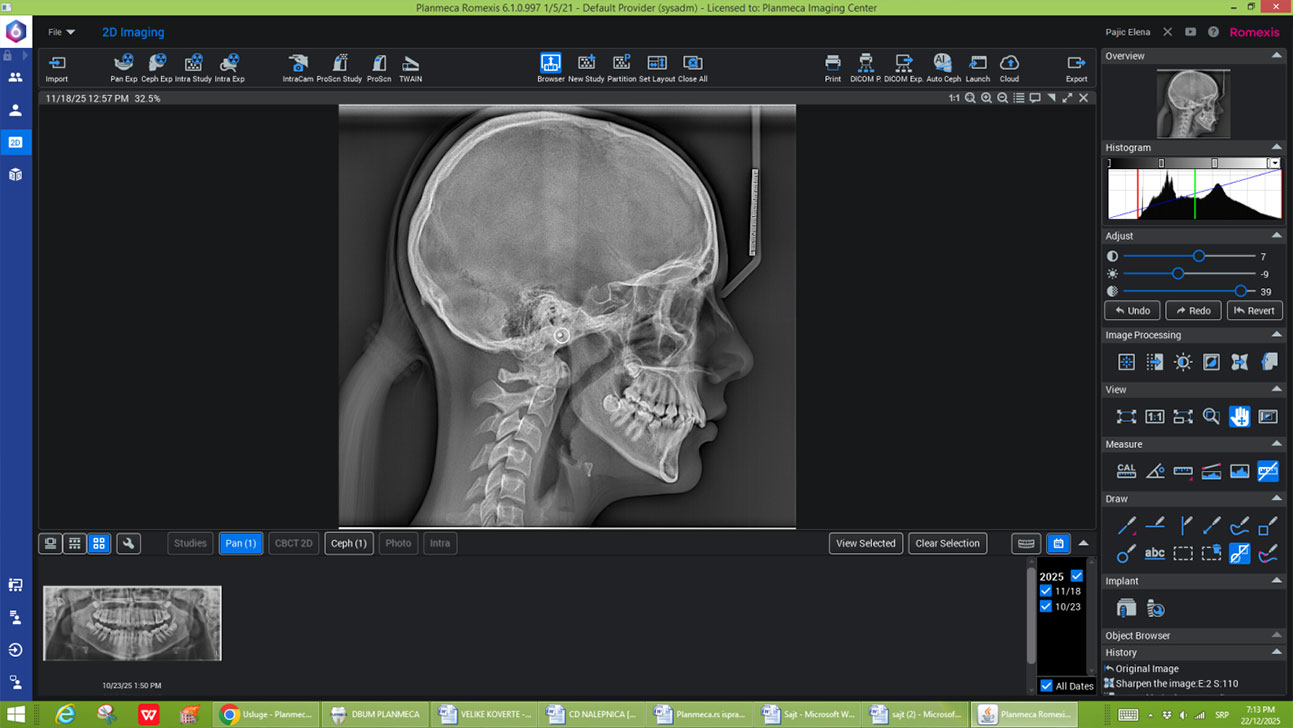Image resolution: width=1293 pixels, height=728 pixels.
Task: Collapse the Image Processing panel
Action: point(1276,335)
